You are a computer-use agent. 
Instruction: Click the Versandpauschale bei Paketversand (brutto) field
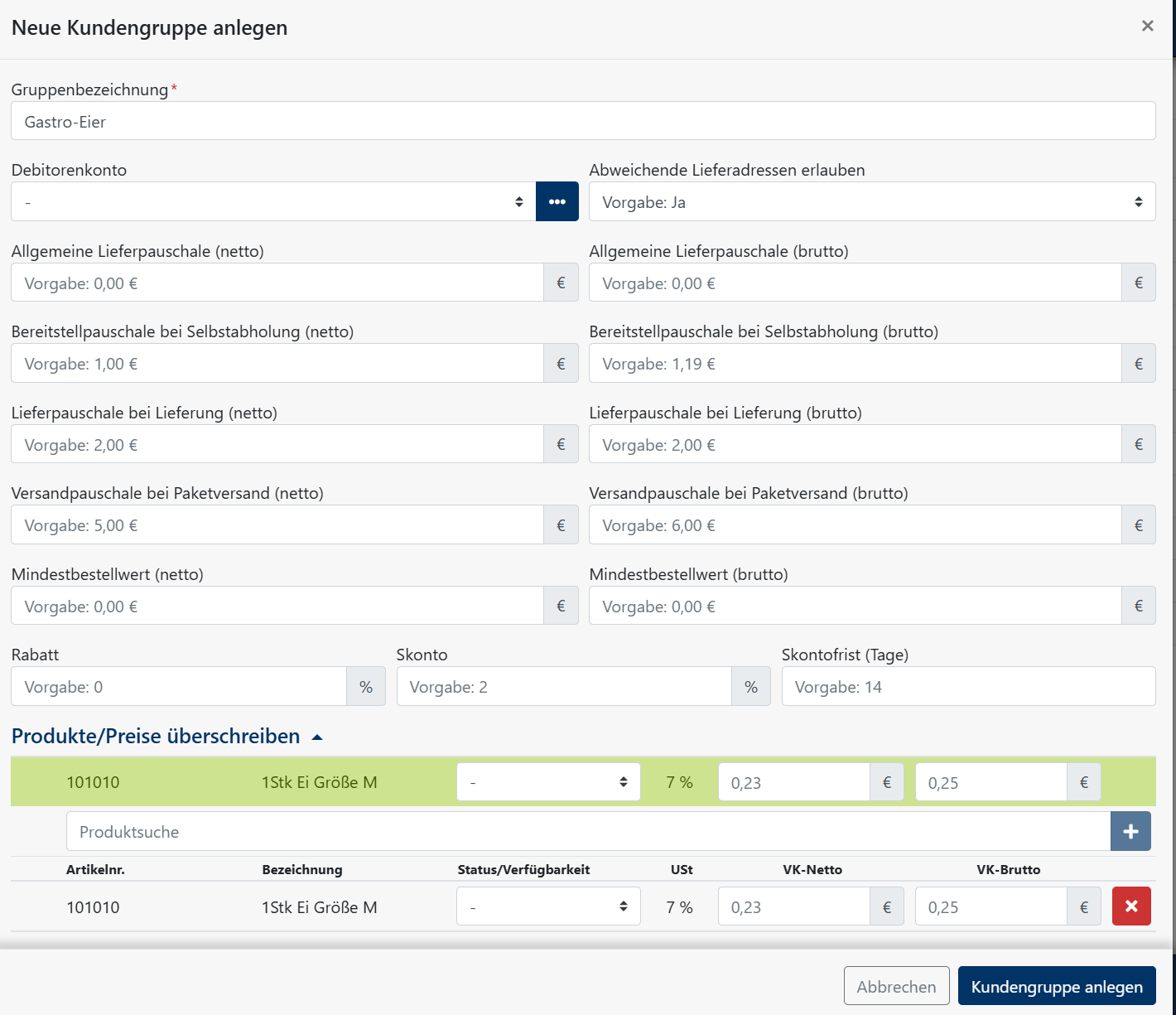[855, 524]
